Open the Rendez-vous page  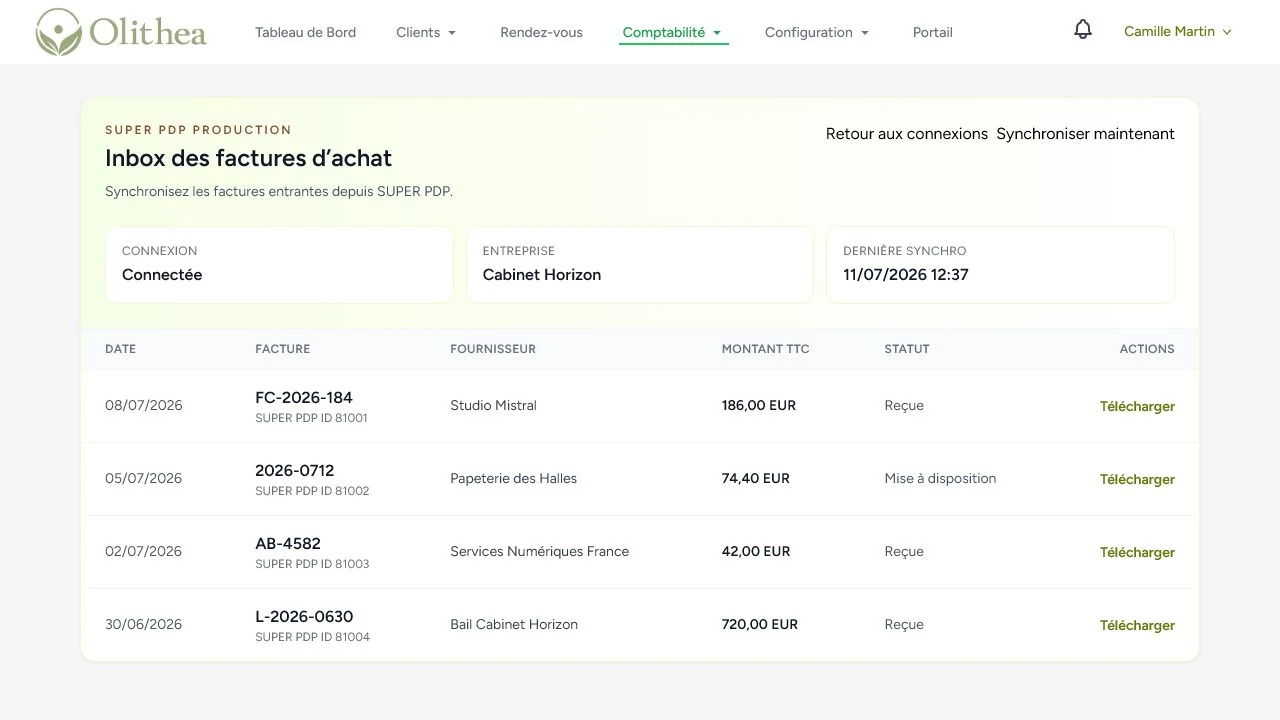[x=541, y=32]
